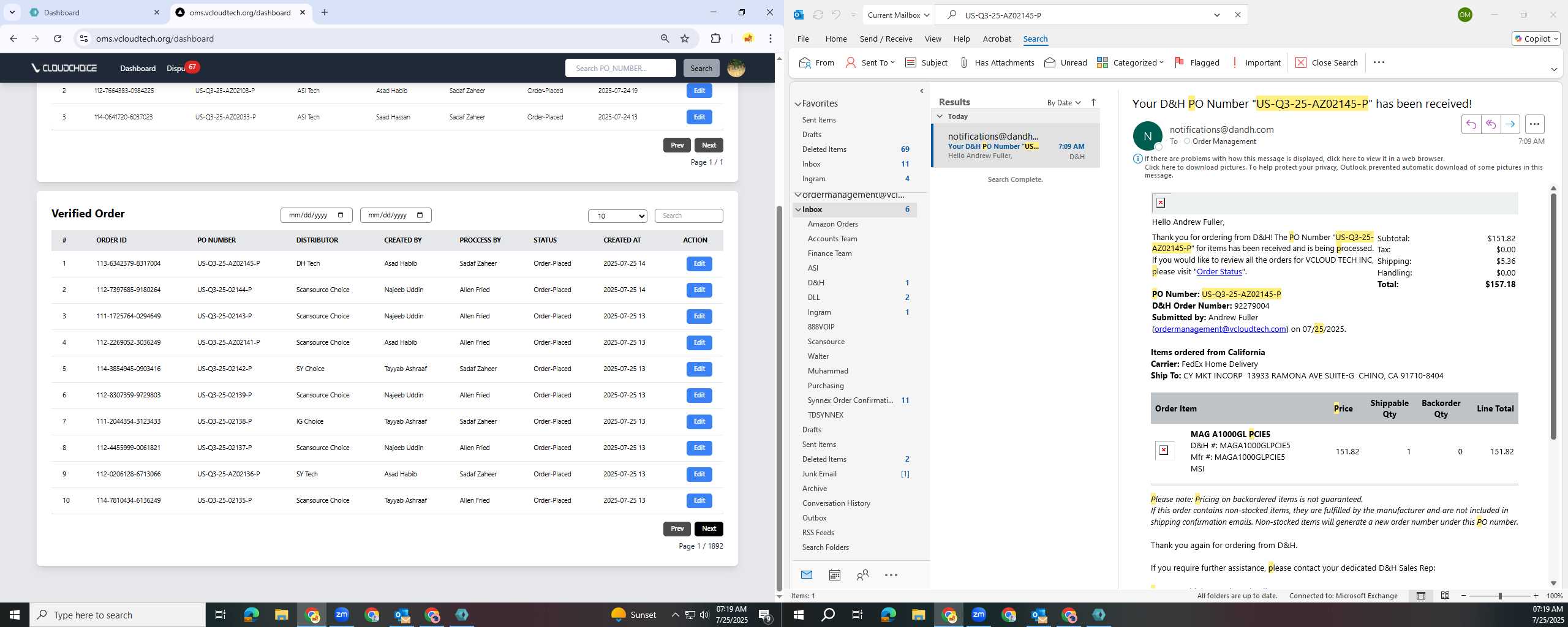This screenshot has height=627, width=1568.
Task: Reload the Chrome dashboard page
Action: 58,39
